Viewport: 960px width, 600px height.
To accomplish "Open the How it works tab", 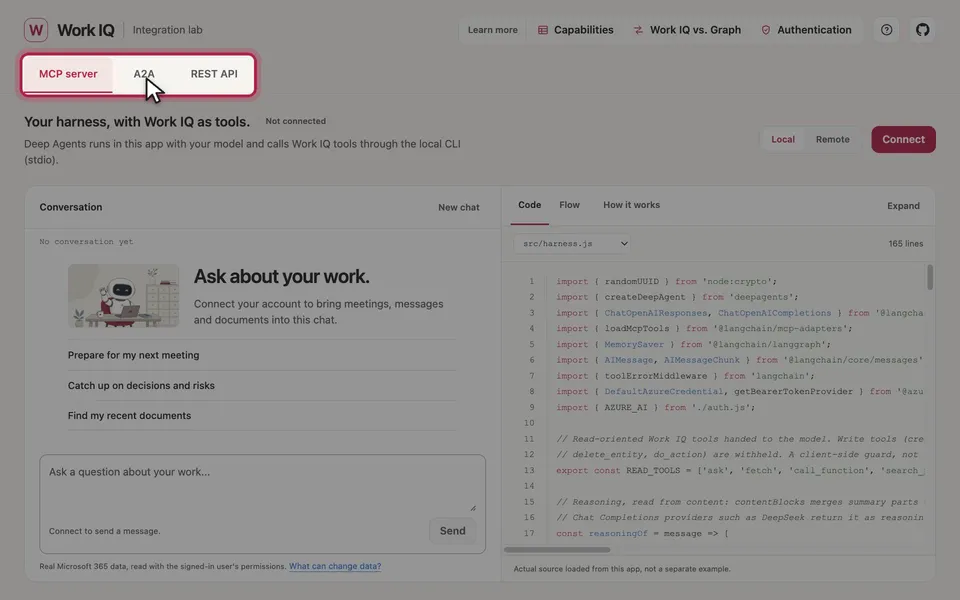I will (631, 205).
